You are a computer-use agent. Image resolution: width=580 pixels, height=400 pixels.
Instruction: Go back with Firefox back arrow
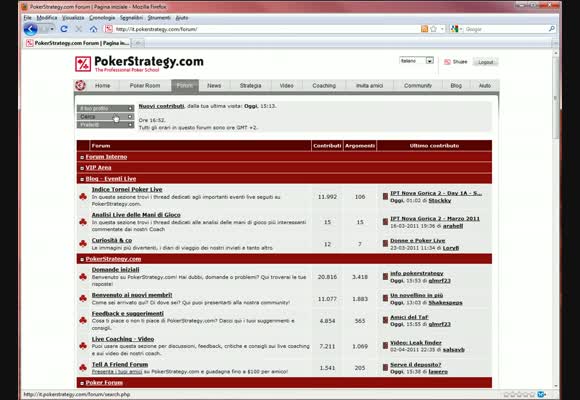(30, 29)
